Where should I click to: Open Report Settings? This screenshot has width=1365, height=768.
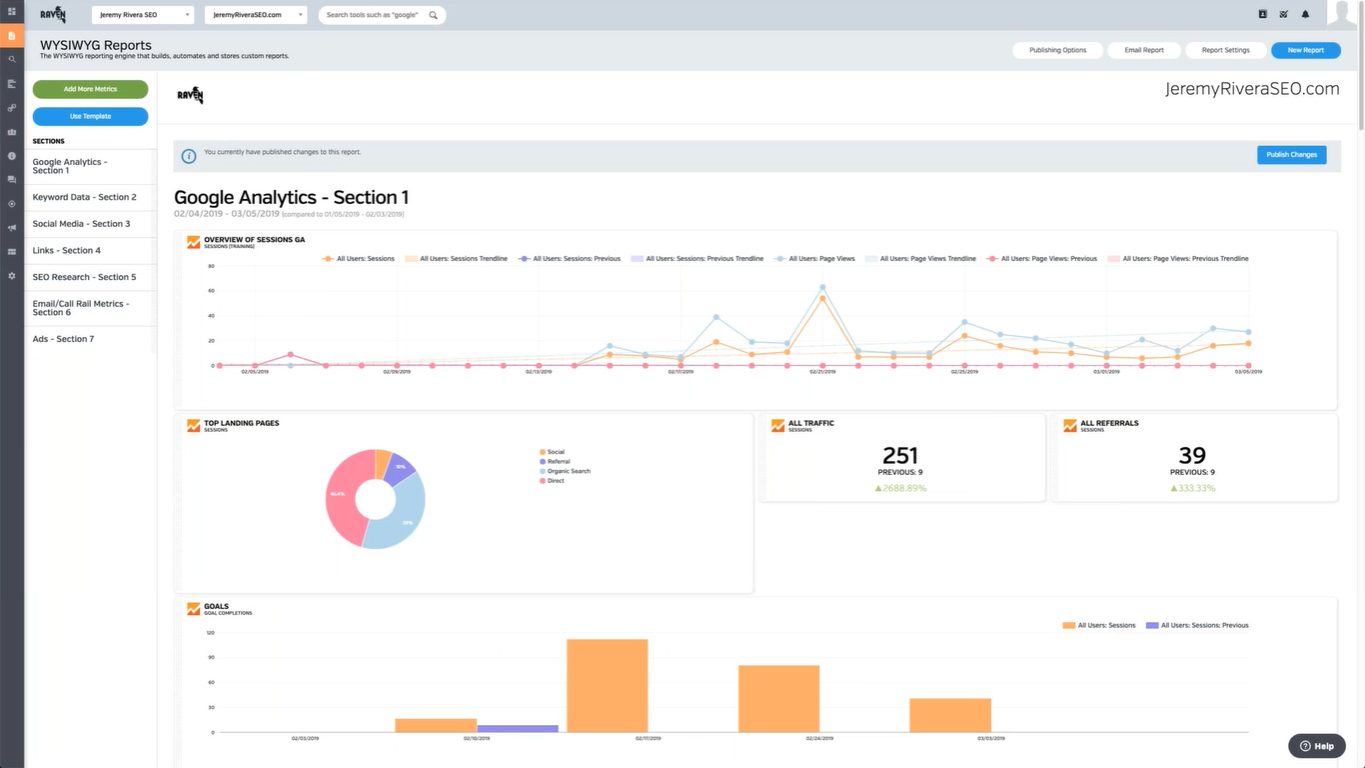[1225, 50]
